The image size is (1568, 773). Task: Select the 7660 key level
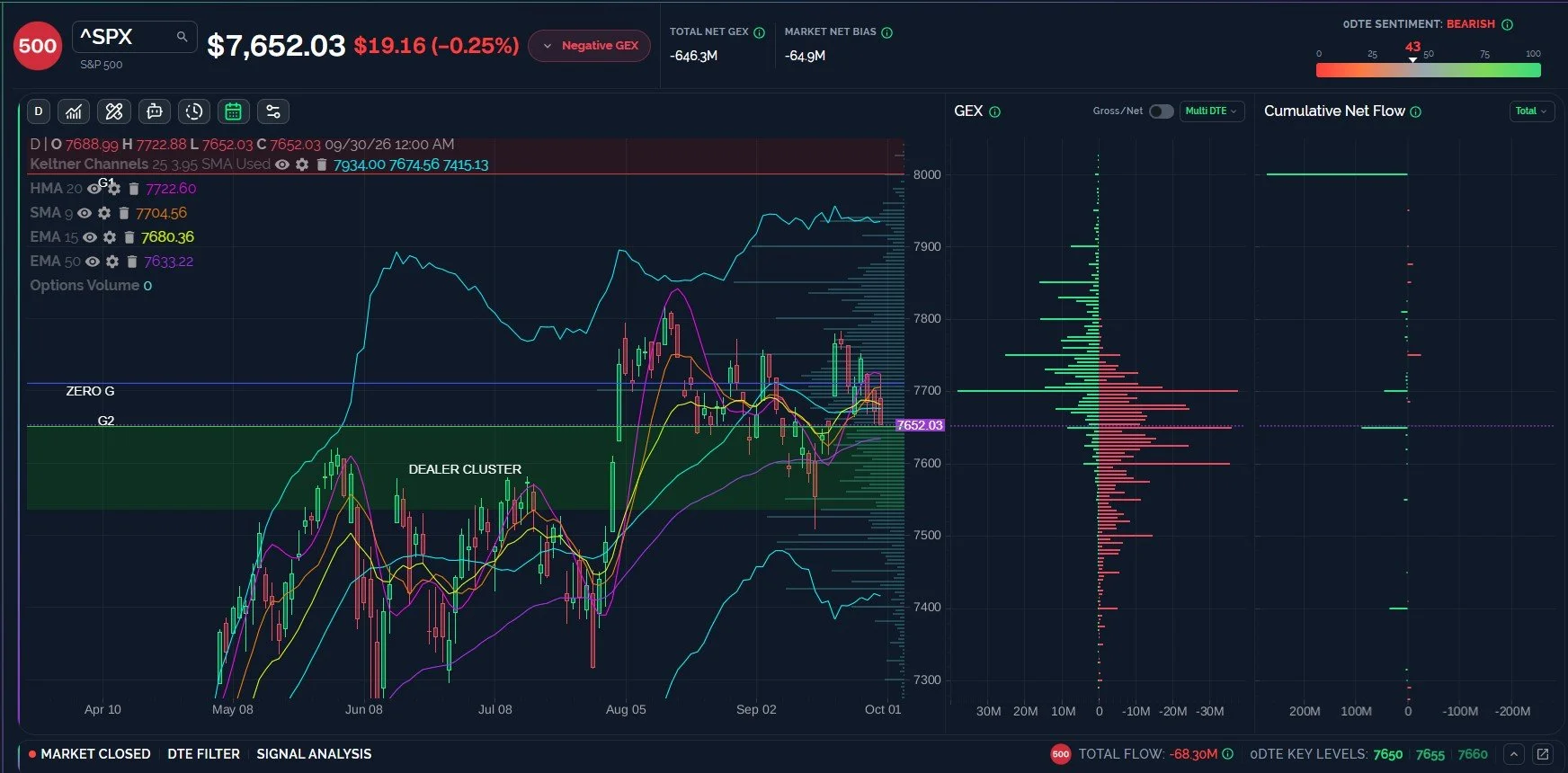[1473, 754]
